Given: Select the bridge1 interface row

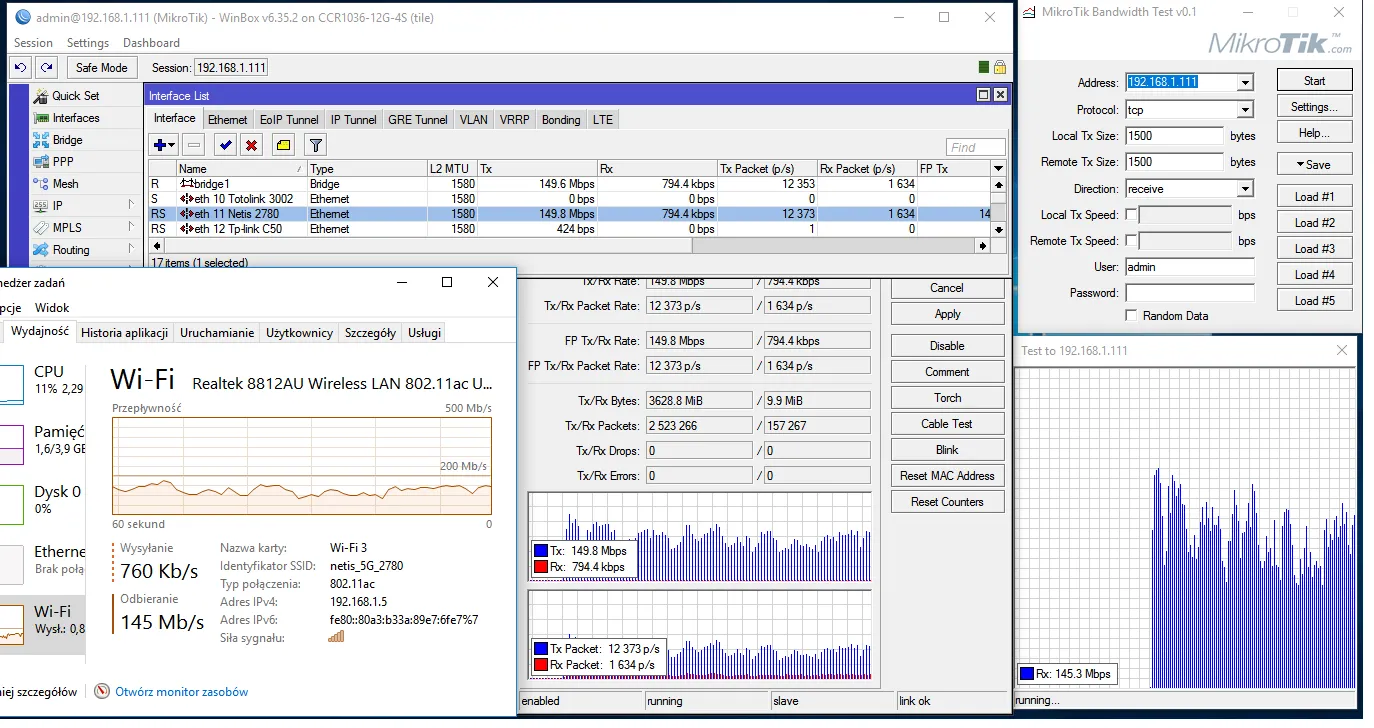Looking at the screenshot, I should 569,184.
